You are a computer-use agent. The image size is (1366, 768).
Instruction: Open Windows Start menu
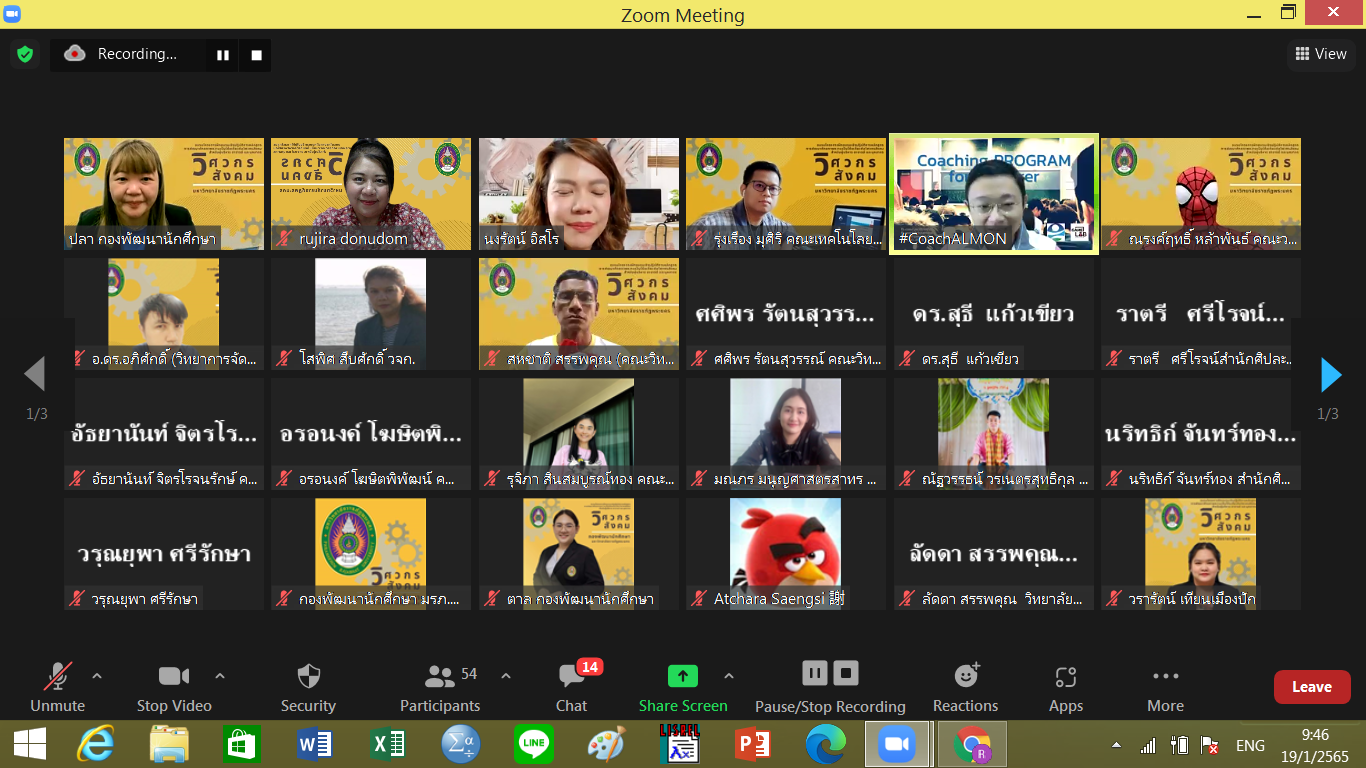coord(30,745)
